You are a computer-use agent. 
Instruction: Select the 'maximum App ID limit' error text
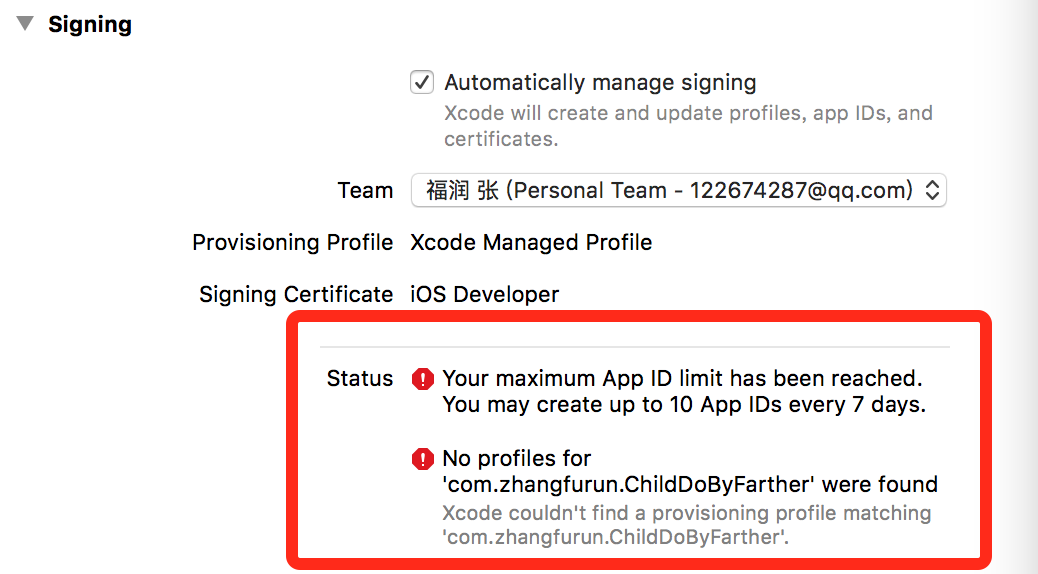[681, 379]
